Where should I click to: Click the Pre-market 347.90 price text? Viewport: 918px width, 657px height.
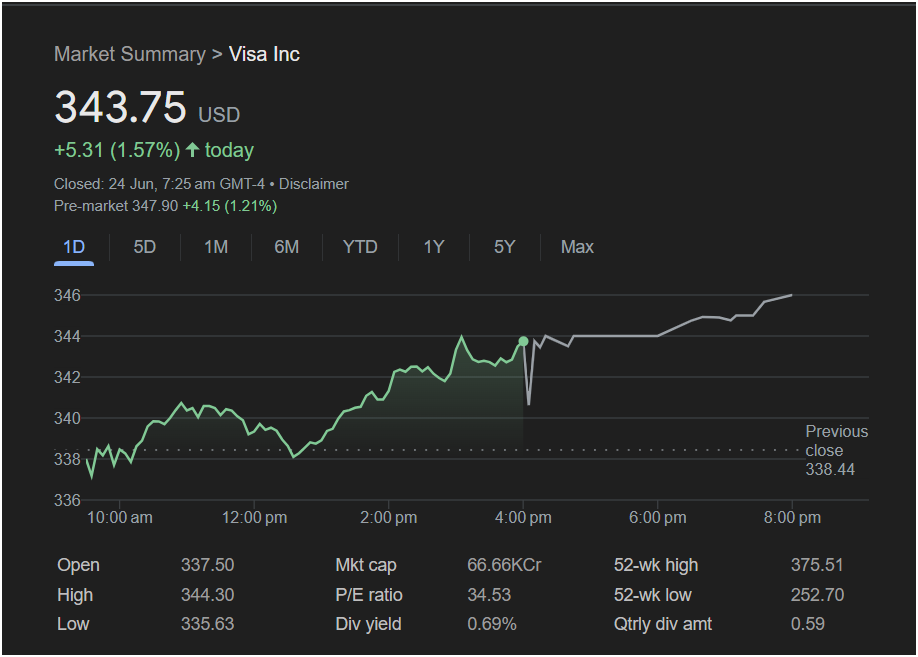(116, 206)
